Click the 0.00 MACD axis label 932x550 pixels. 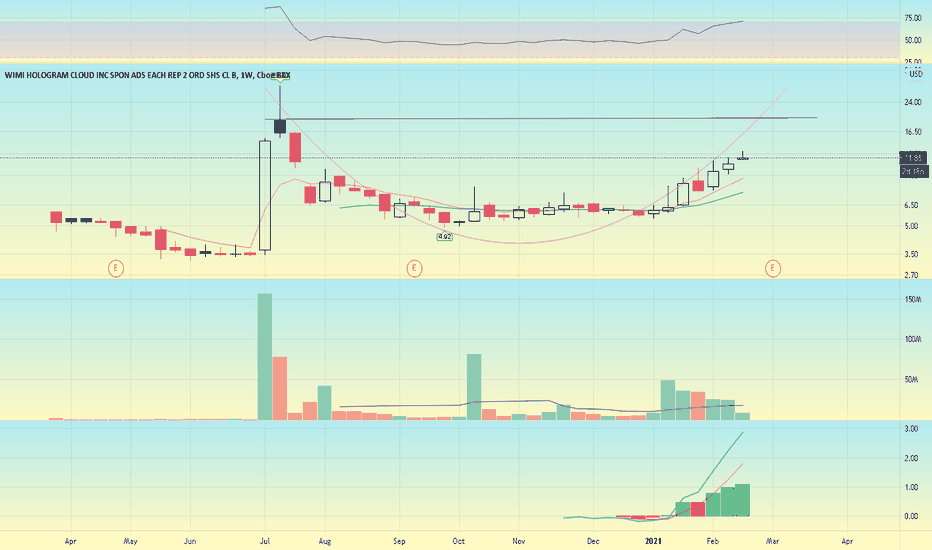(911, 516)
